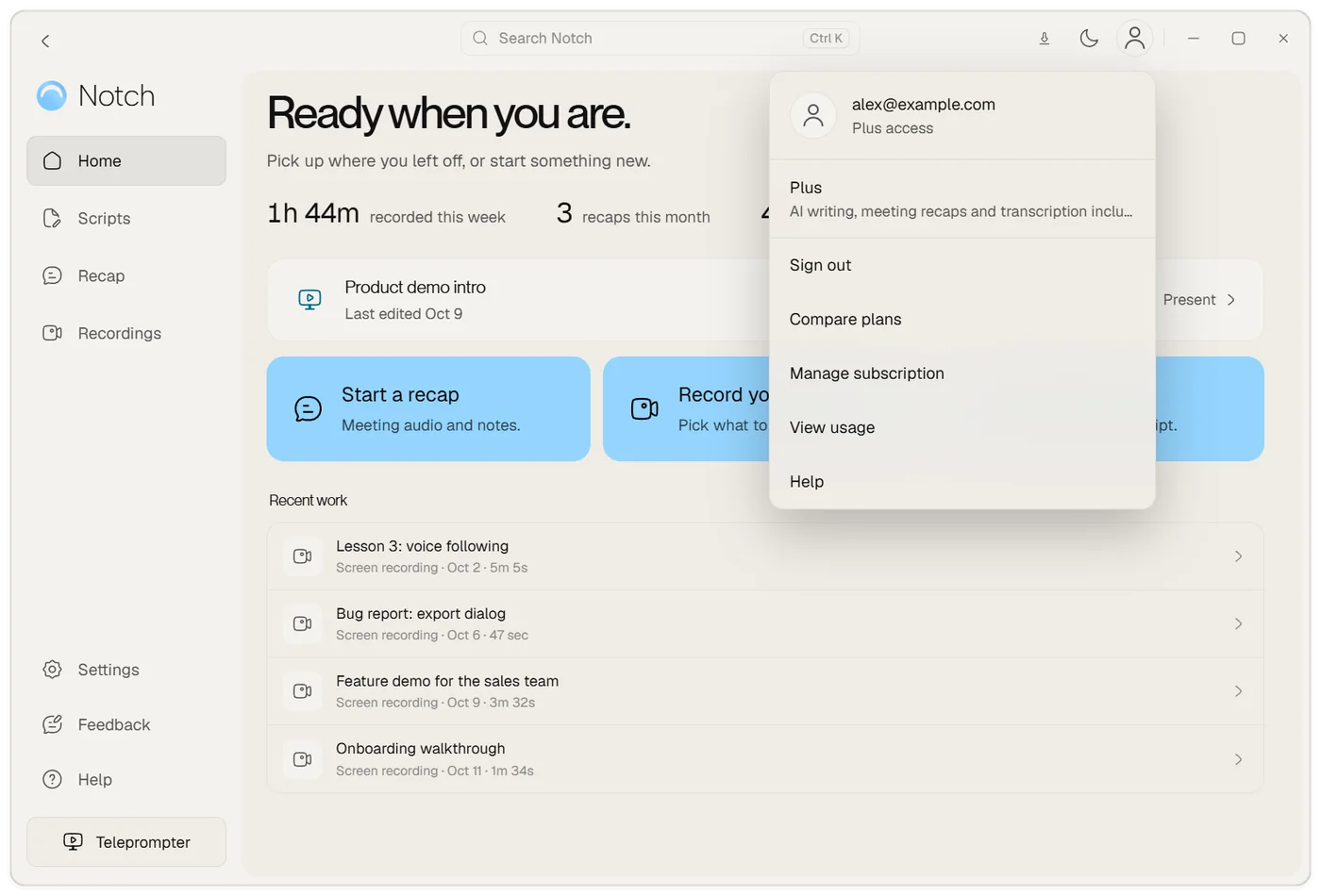
Task: Open Recordings in the sidebar
Action: click(126, 334)
